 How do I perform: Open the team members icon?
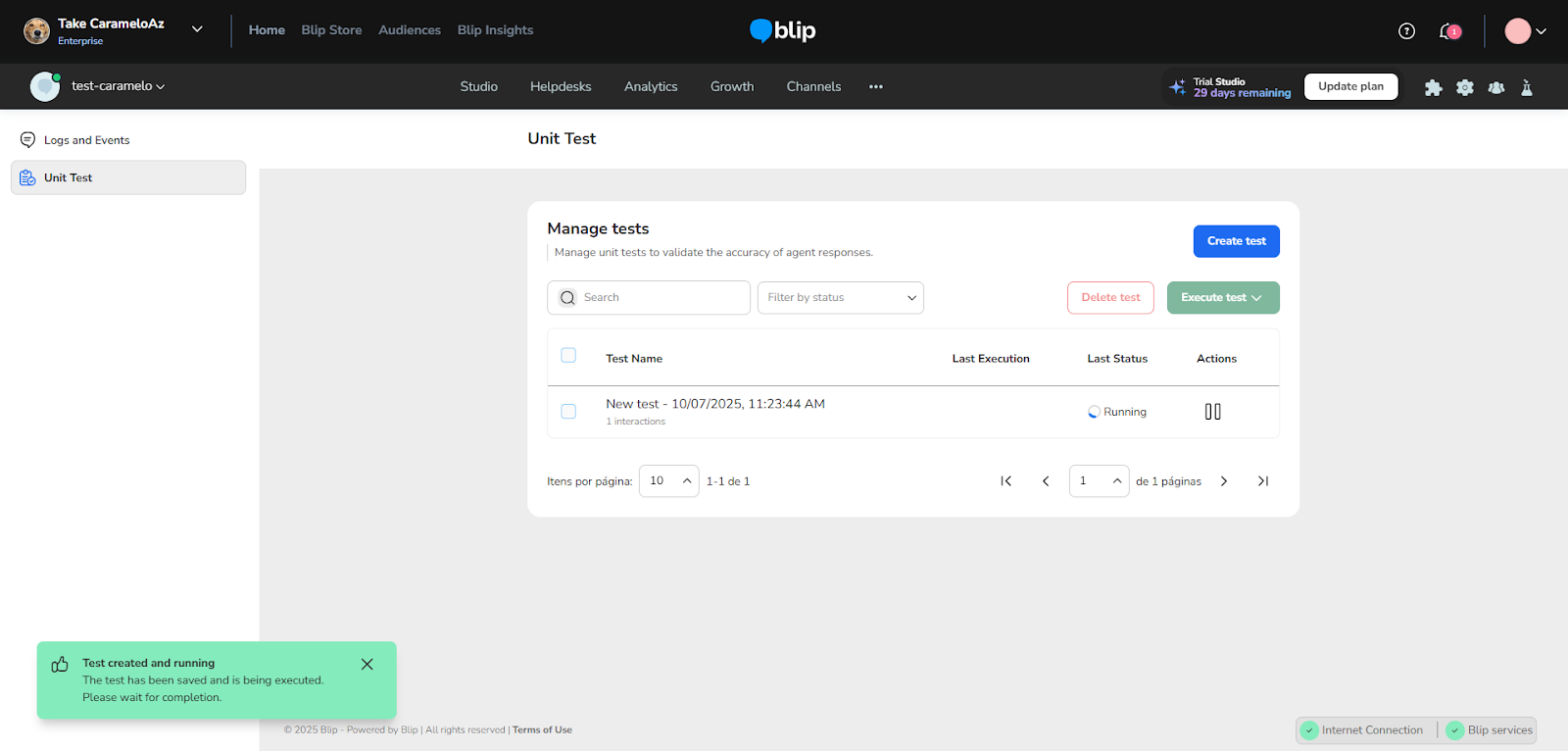coord(1495,87)
